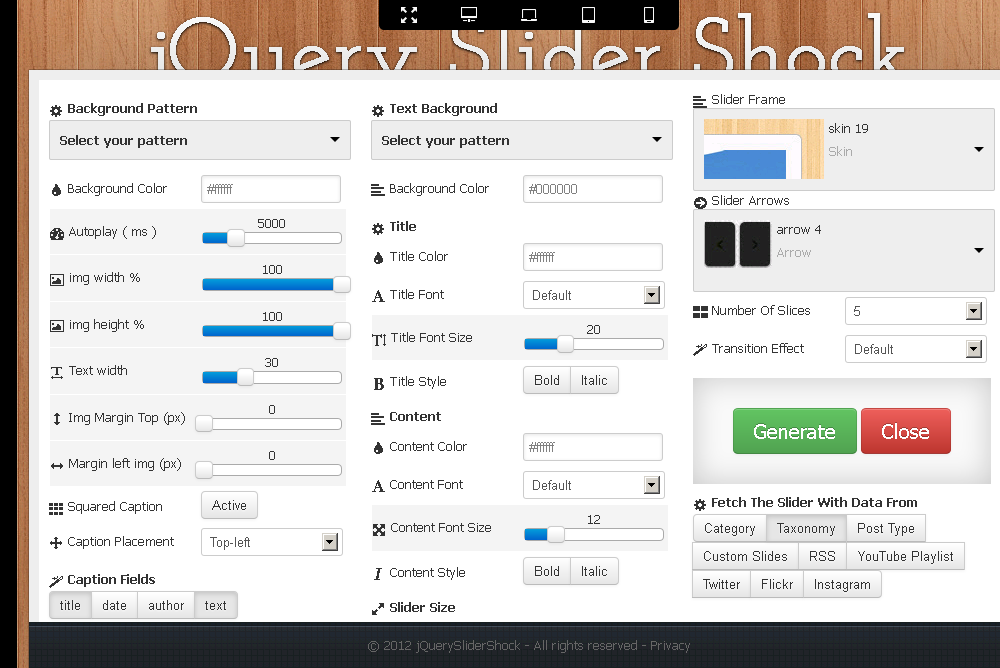Click the Title Style bold B icon

click(379, 383)
